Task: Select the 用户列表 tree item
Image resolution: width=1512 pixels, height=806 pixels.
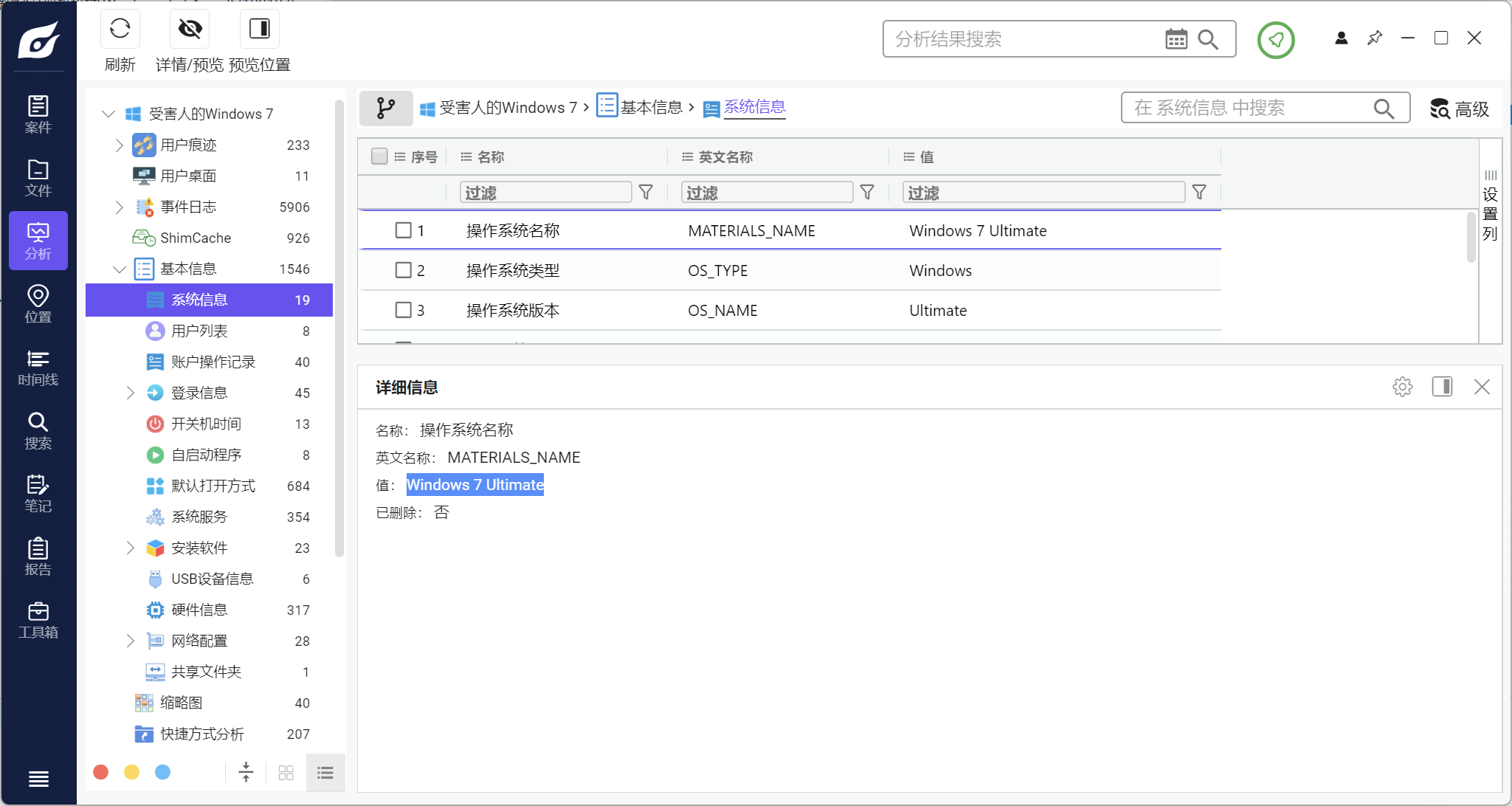Action: pyautogui.click(x=210, y=331)
